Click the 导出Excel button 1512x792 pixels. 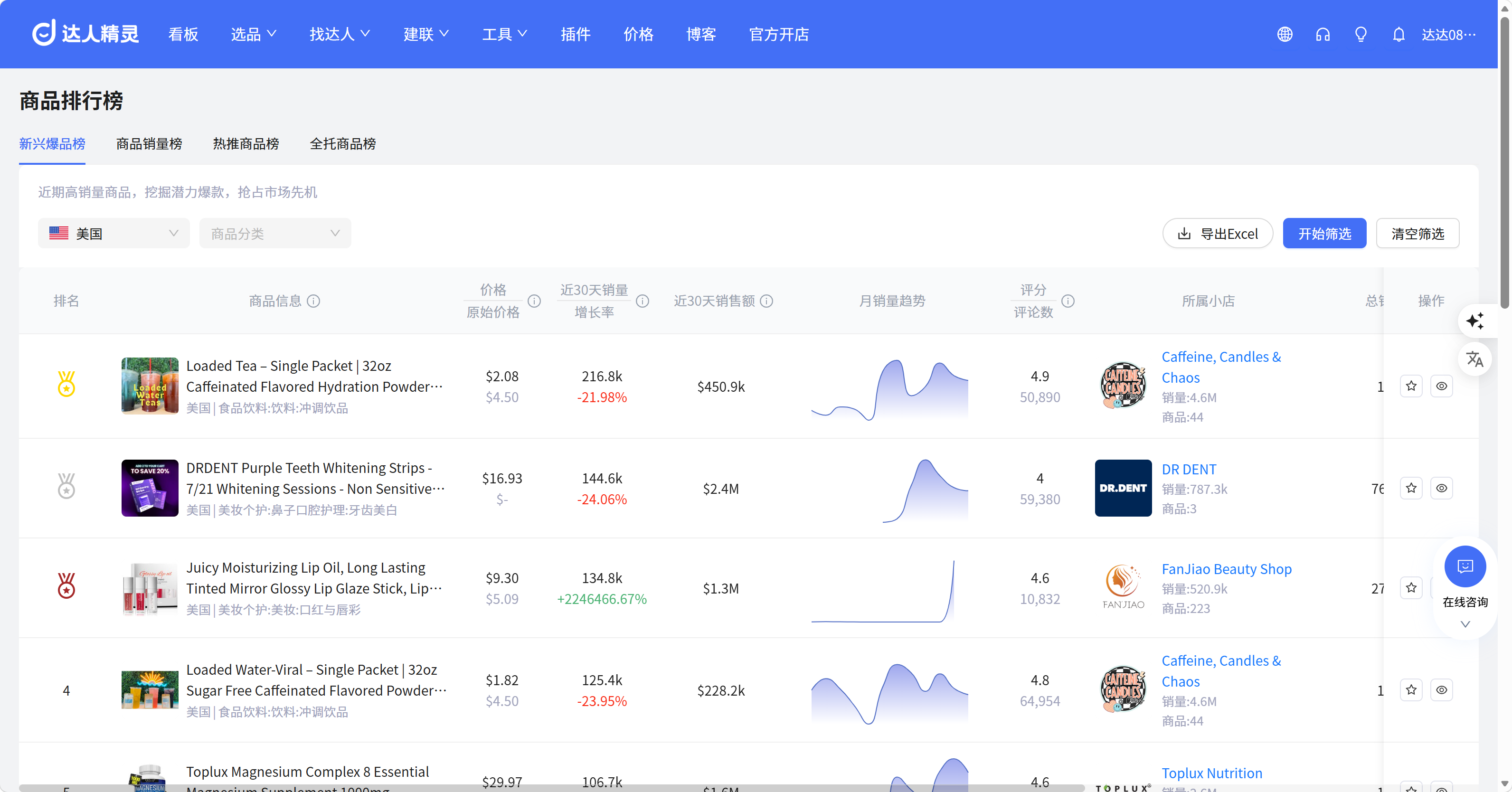(x=1218, y=233)
